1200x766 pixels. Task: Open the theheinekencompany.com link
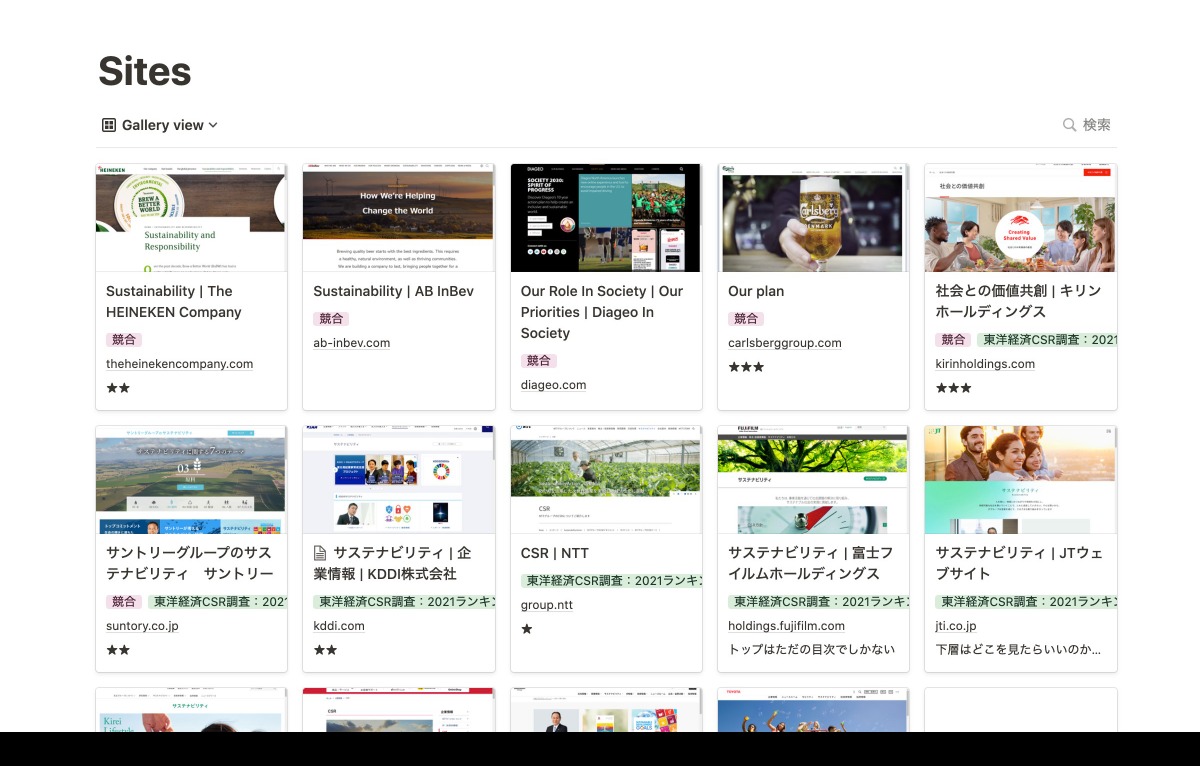pyautogui.click(x=179, y=364)
